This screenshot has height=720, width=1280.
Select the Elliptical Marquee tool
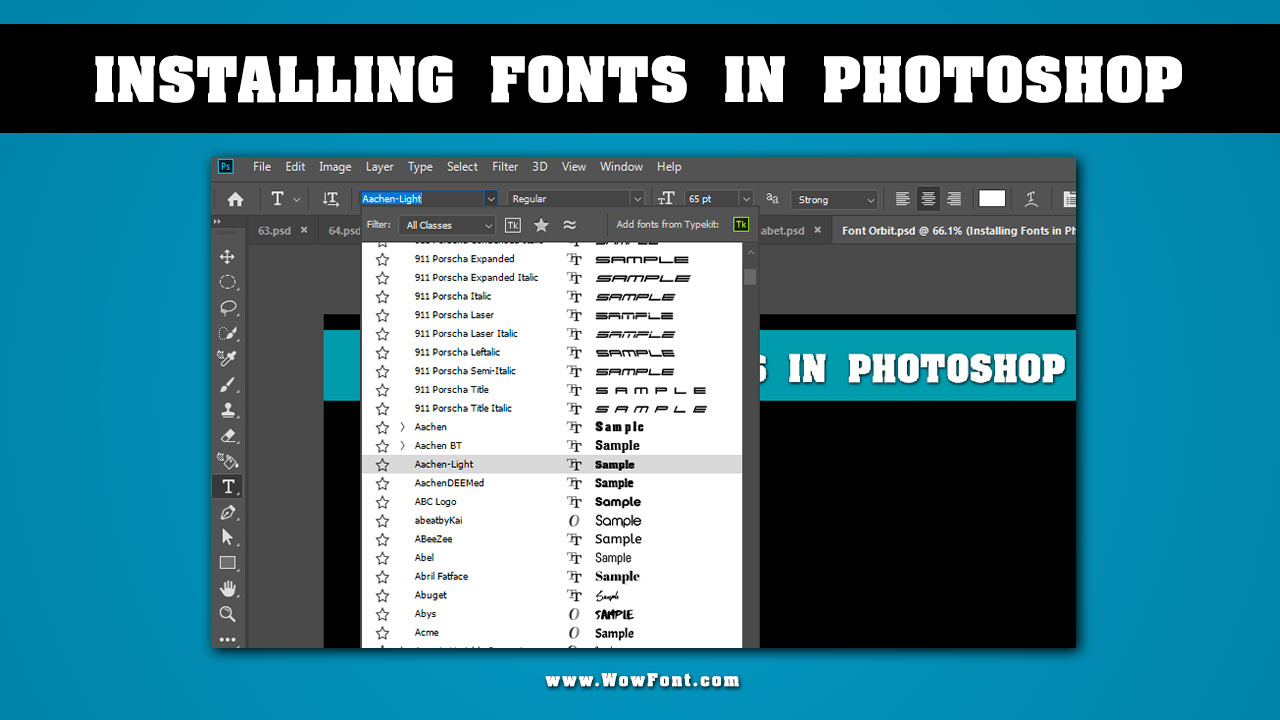(228, 282)
